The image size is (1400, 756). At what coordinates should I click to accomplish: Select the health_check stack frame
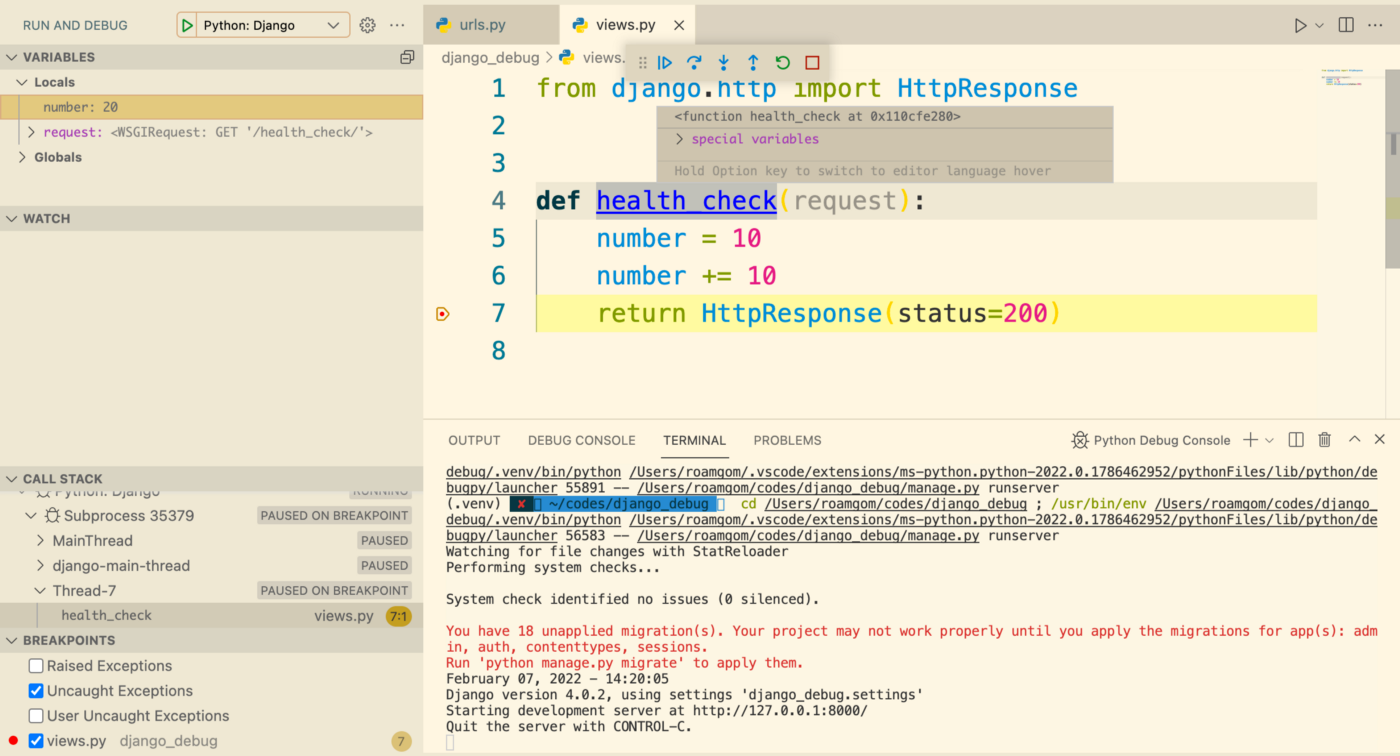(211, 616)
